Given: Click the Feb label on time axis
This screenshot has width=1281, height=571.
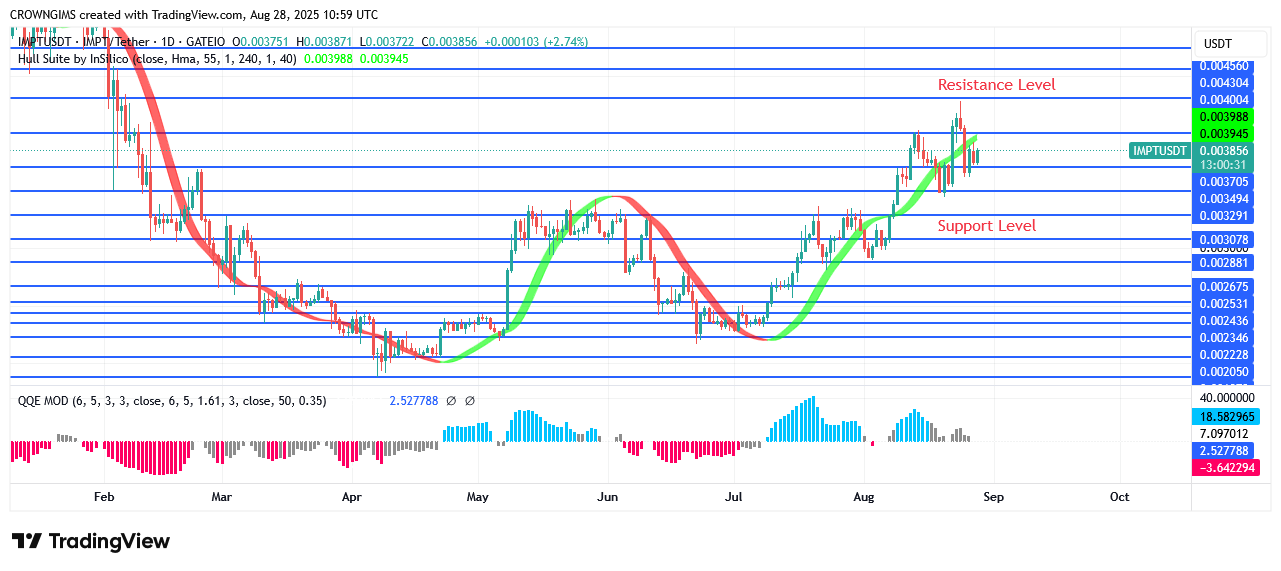Looking at the screenshot, I should 104,496.
